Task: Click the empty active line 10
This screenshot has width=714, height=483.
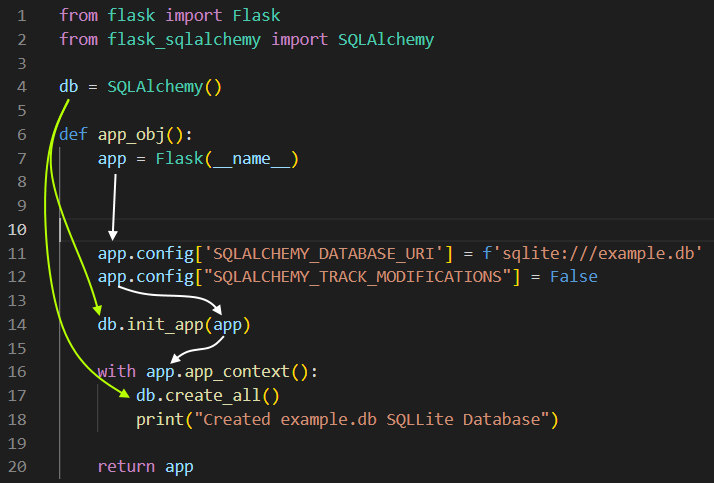Action: click(387, 229)
